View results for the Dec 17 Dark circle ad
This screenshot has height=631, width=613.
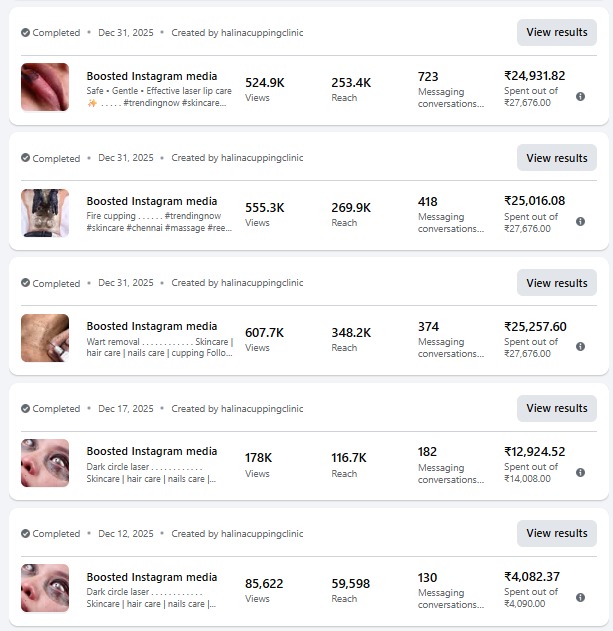point(557,408)
